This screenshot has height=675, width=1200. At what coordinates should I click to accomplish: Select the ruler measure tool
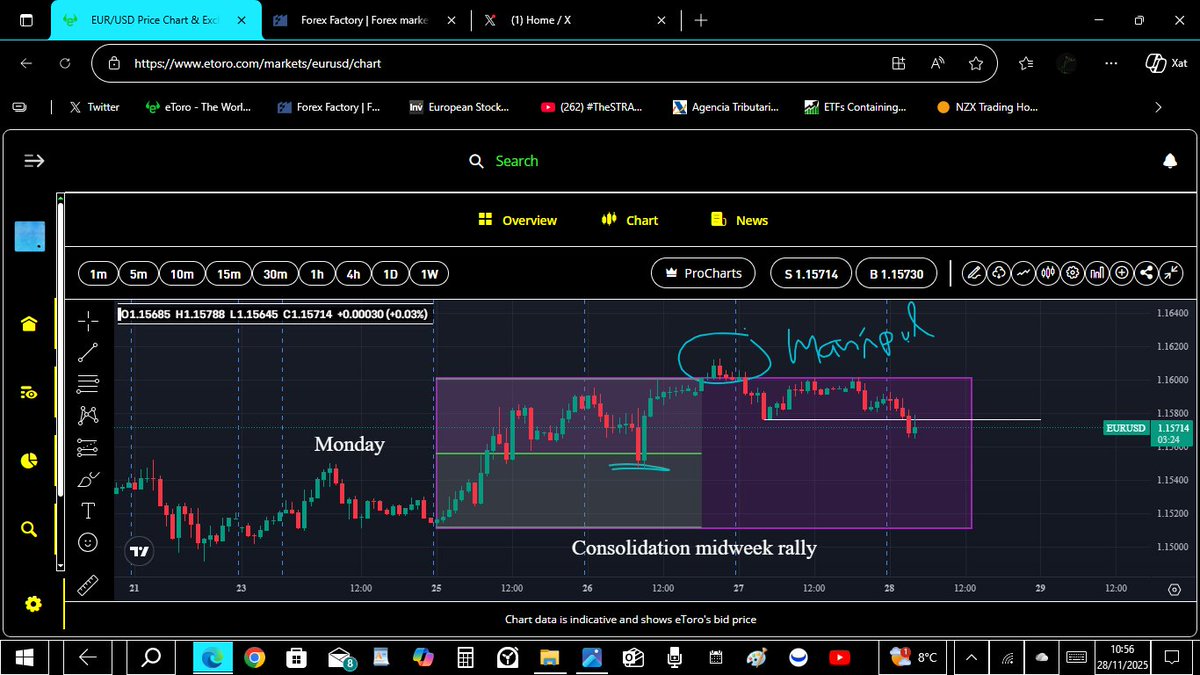coord(89,584)
